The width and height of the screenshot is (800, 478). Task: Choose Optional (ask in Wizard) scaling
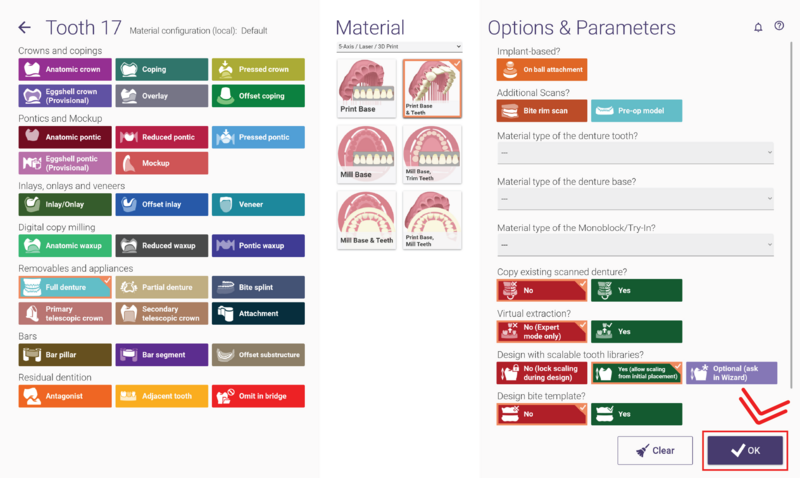731,373
